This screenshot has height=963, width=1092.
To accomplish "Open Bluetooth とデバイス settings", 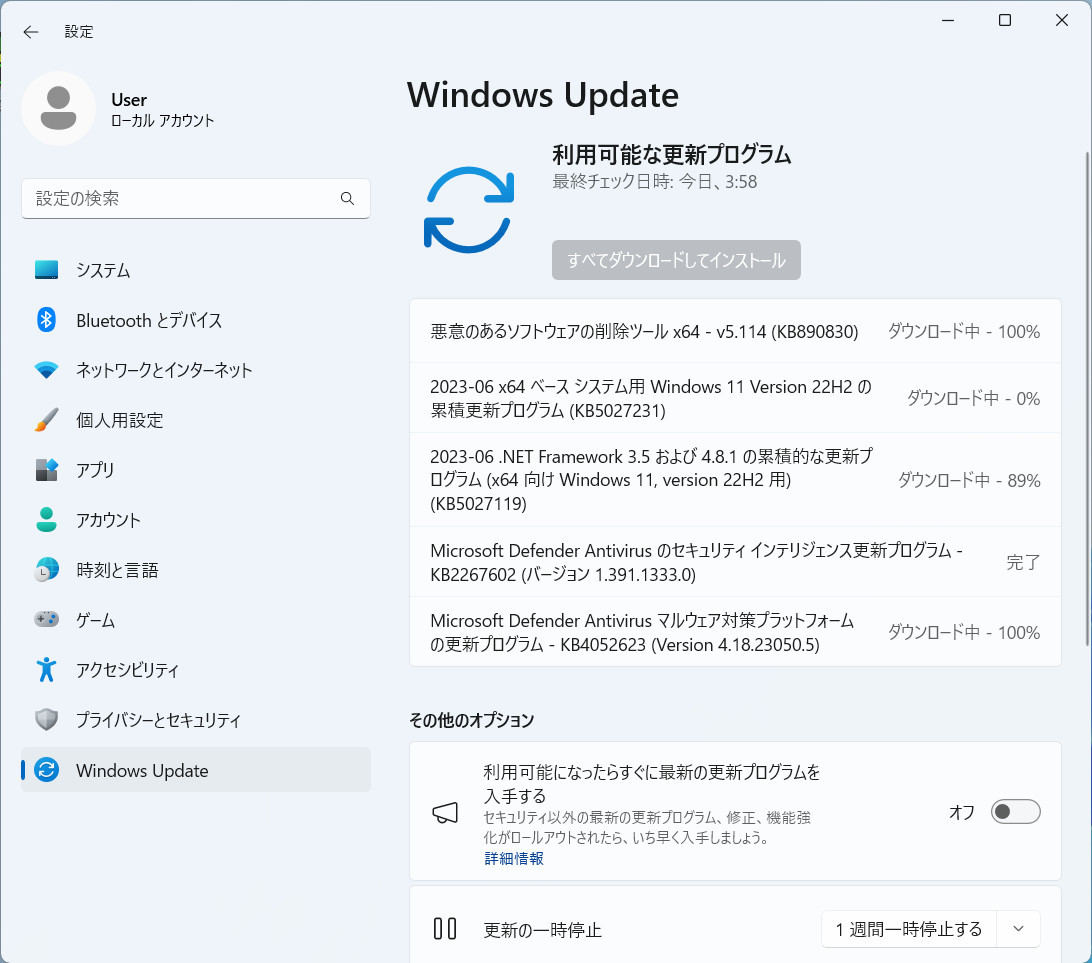I will [x=196, y=320].
